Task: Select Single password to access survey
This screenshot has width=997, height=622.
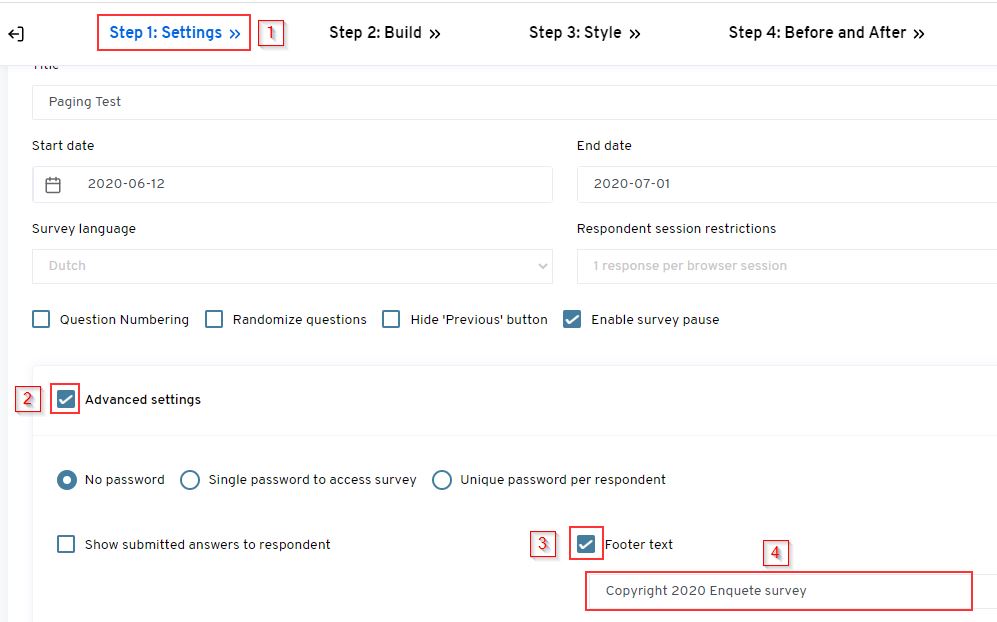Action: (x=190, y=480)
